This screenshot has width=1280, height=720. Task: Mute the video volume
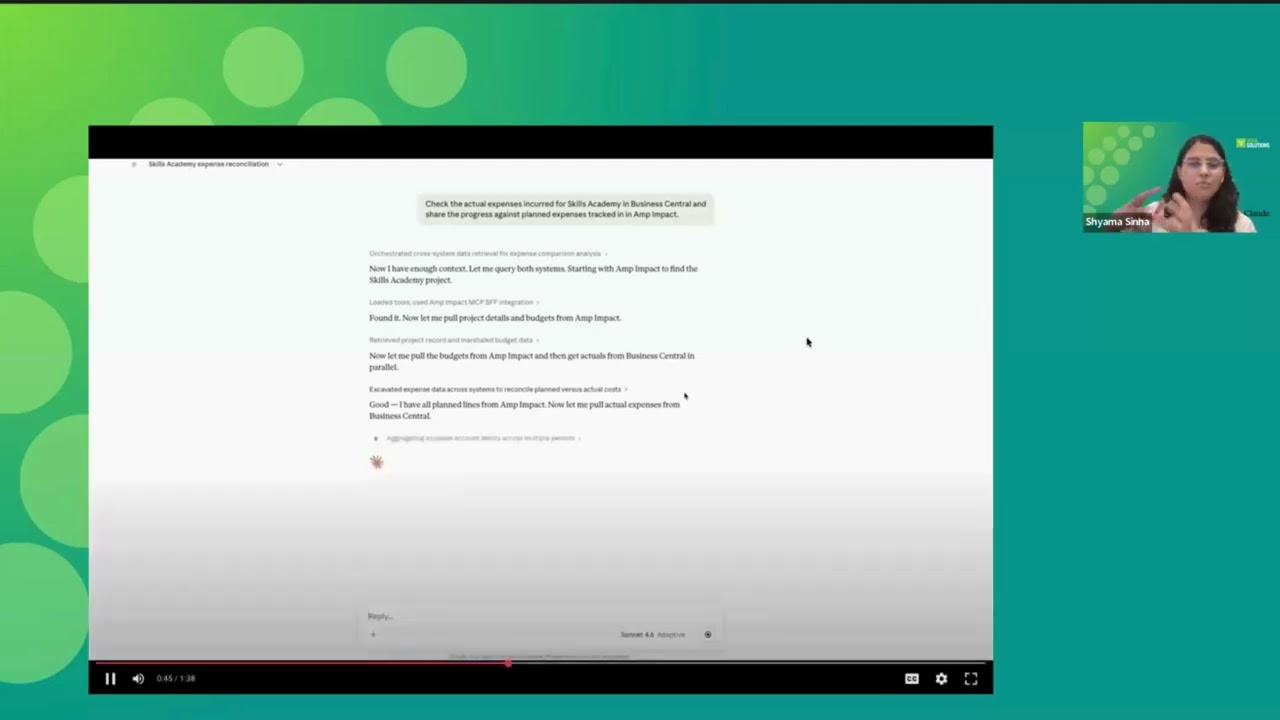pyautogui.click(x=138, y=678)
